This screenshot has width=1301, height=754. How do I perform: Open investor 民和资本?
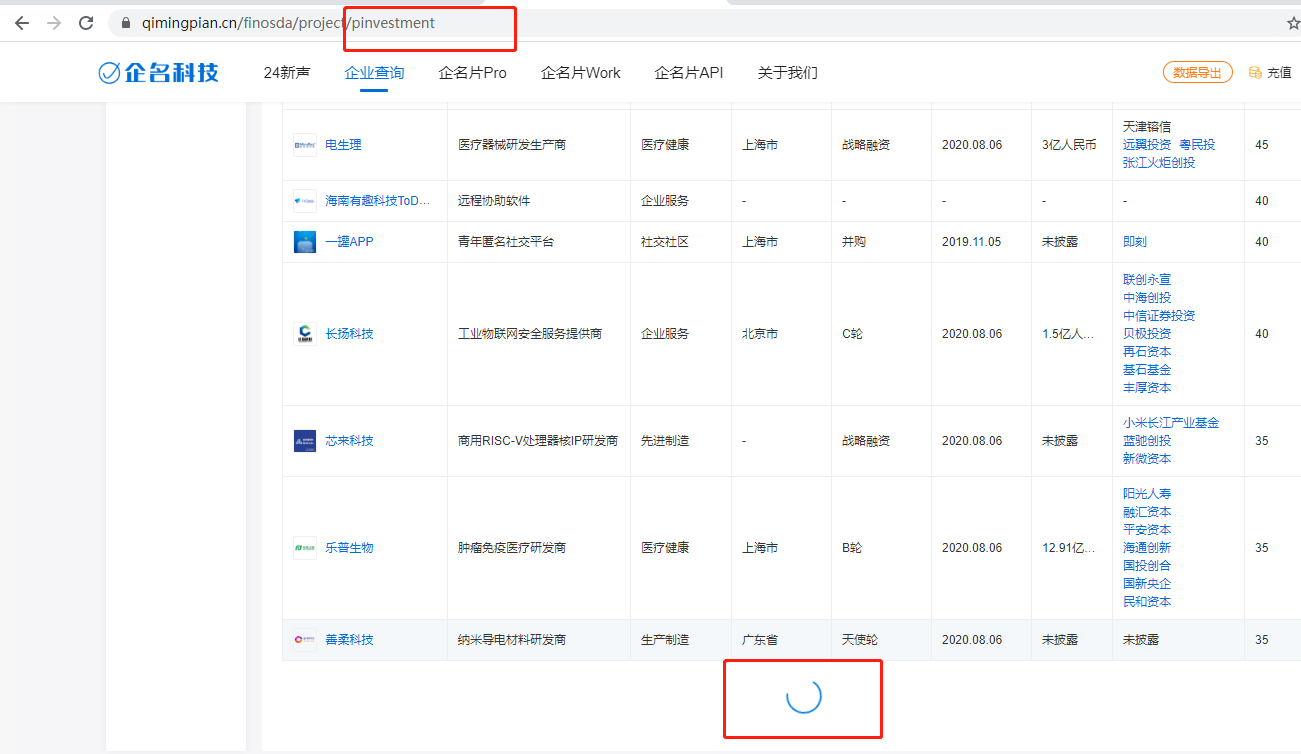[x=1147, y=602]
